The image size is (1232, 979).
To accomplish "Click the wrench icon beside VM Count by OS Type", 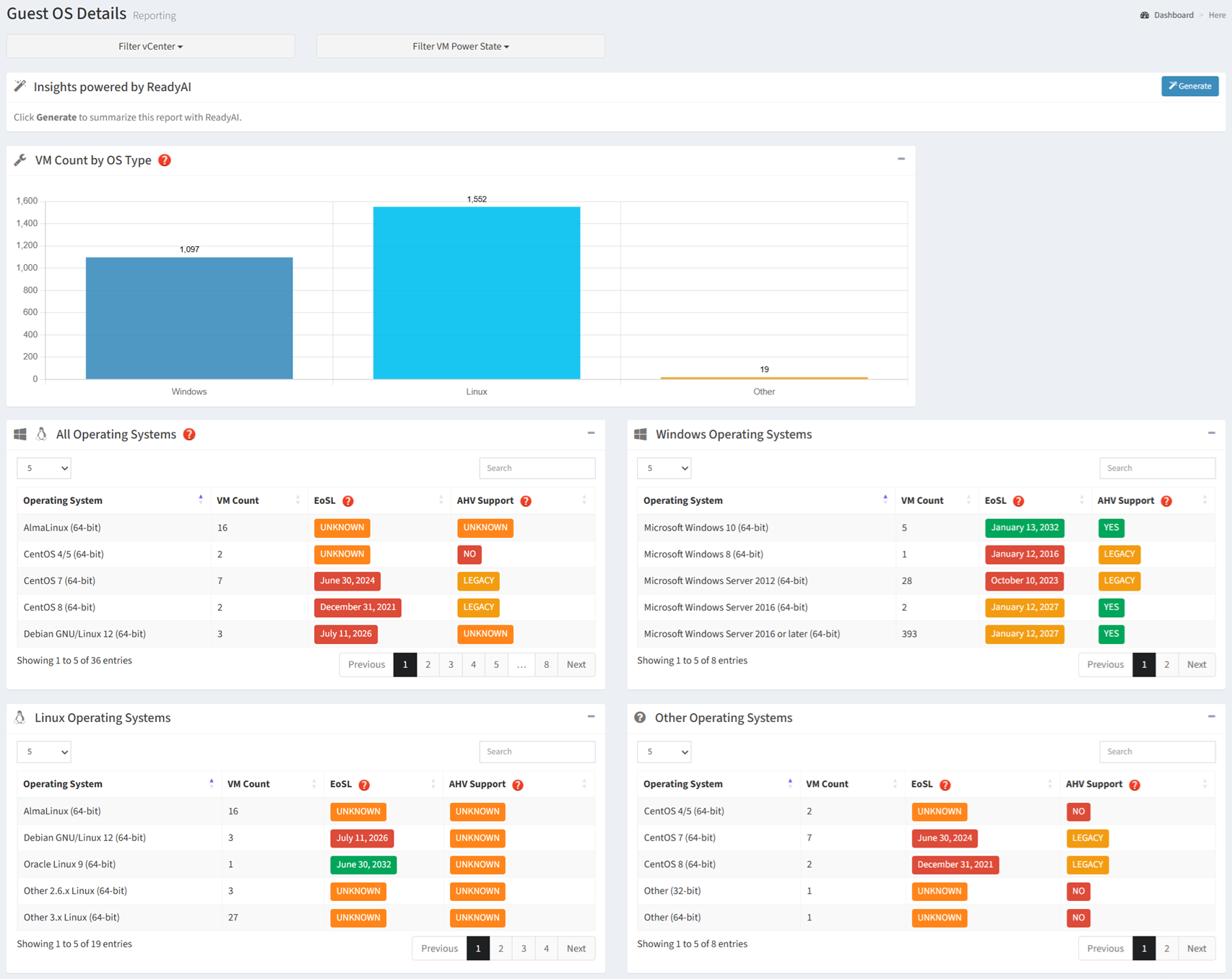I will point(20,160).
